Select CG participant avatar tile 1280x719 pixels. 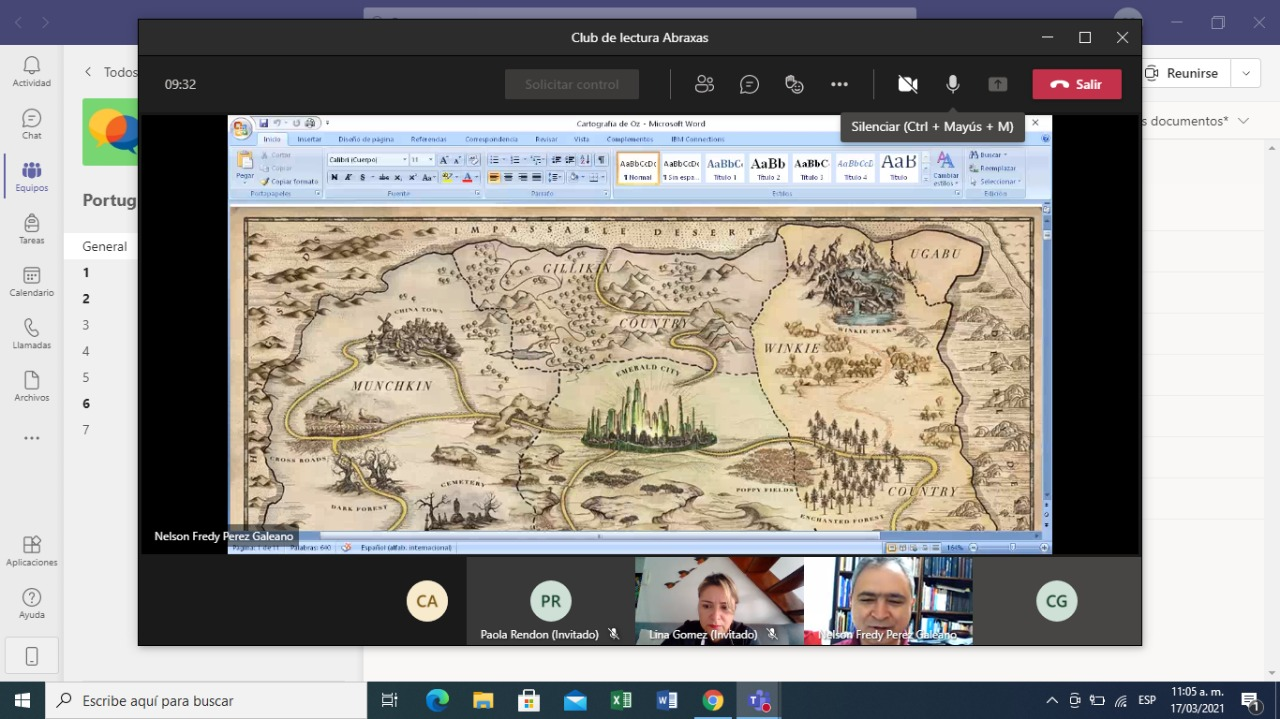pyautogui.click(x=1057, y=601)
